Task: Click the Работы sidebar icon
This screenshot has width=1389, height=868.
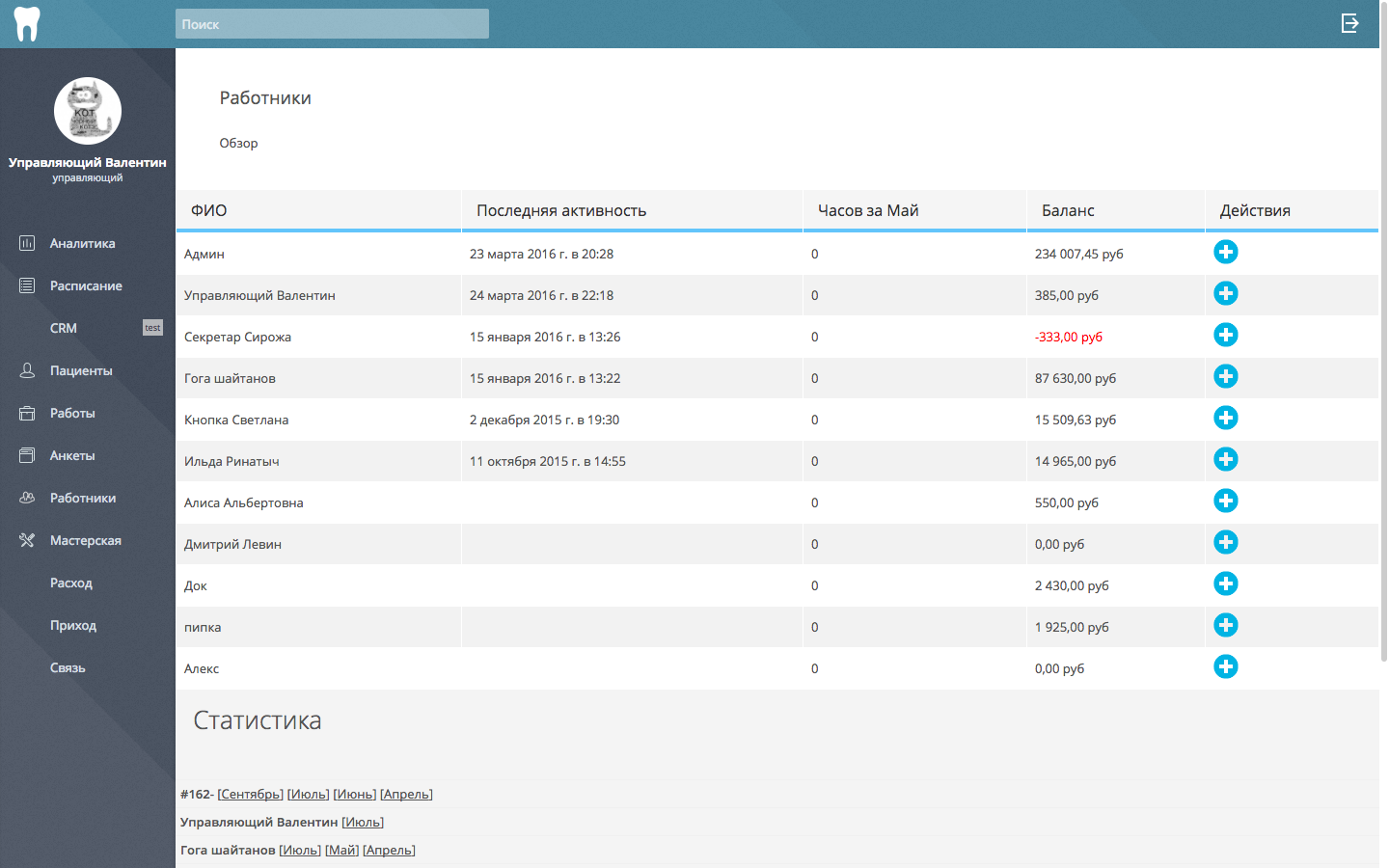Action: pos(27,413)
